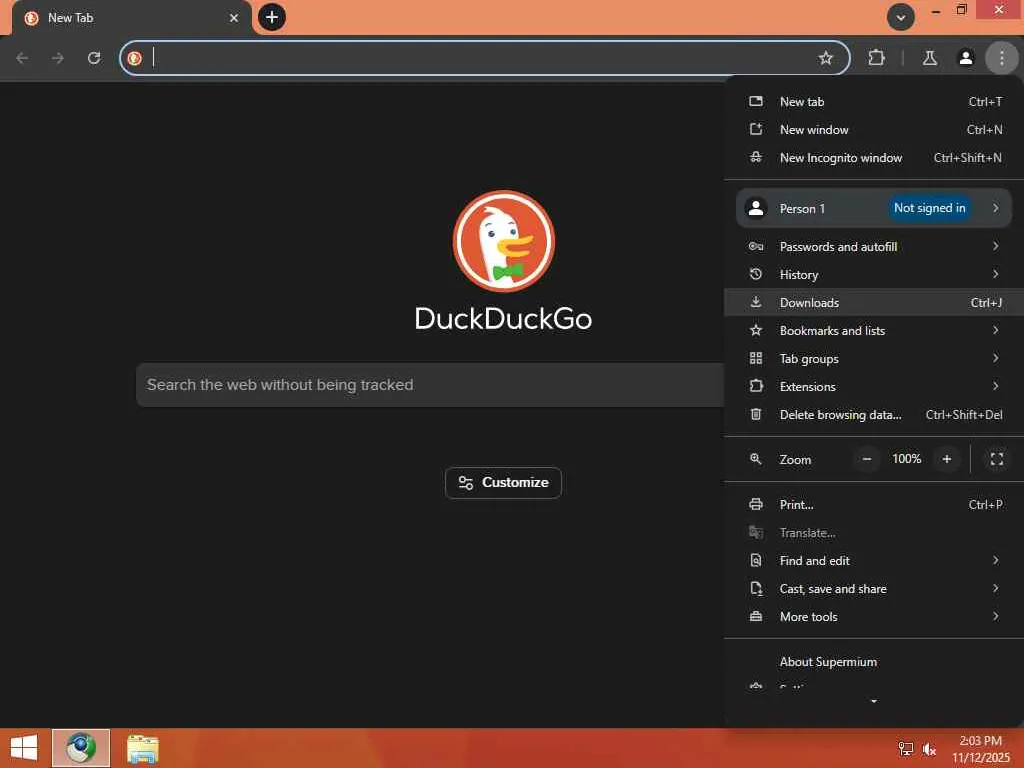Close the New Tab tab
Image resolution: width=1024 pixels, height=768 pixels.
coord(234,18)
